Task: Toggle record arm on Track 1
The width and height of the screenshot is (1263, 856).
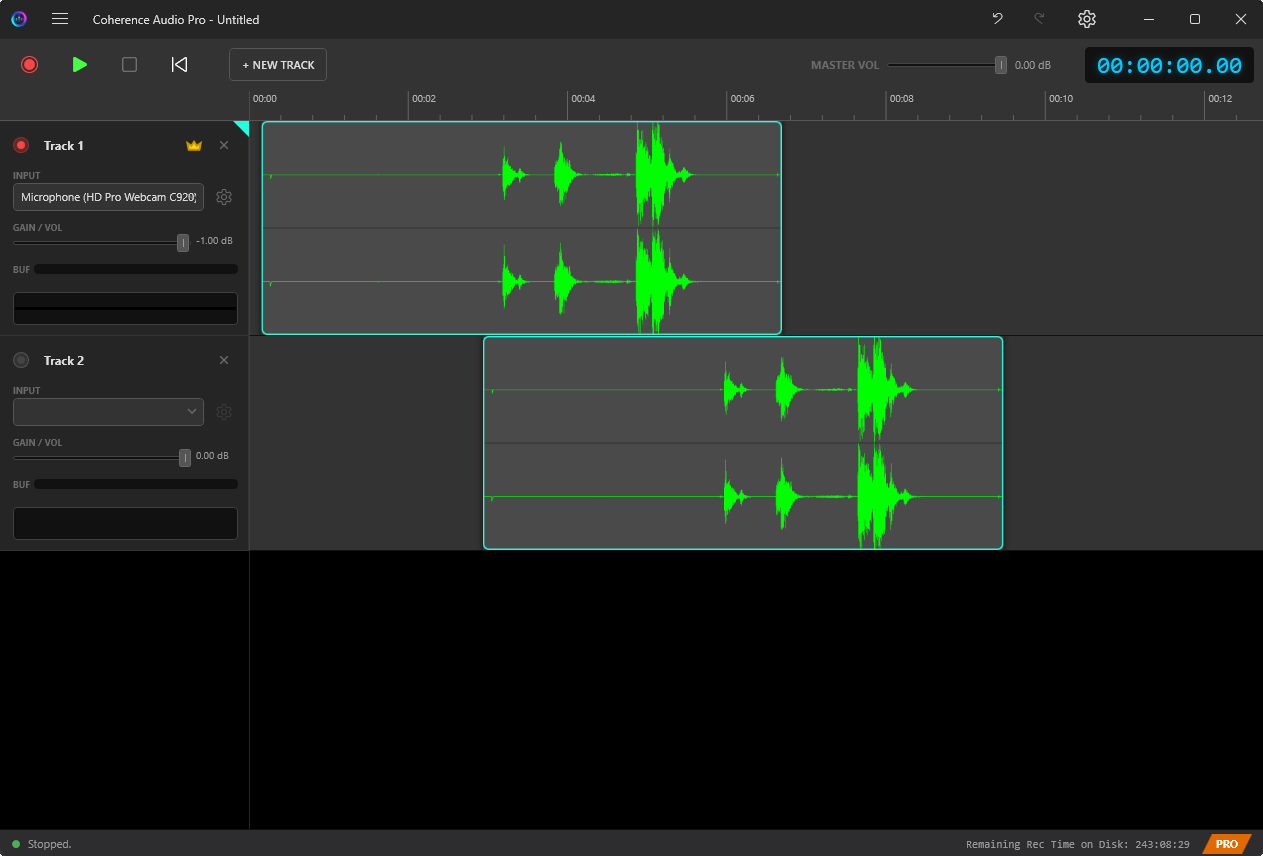Action: pyautogui.click(x=21, y=146)
